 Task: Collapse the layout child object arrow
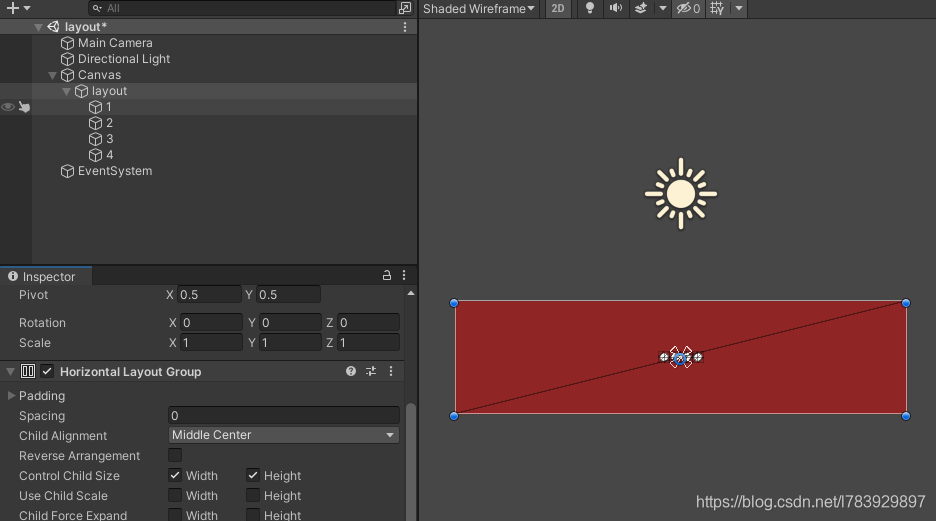coord(66,91)
